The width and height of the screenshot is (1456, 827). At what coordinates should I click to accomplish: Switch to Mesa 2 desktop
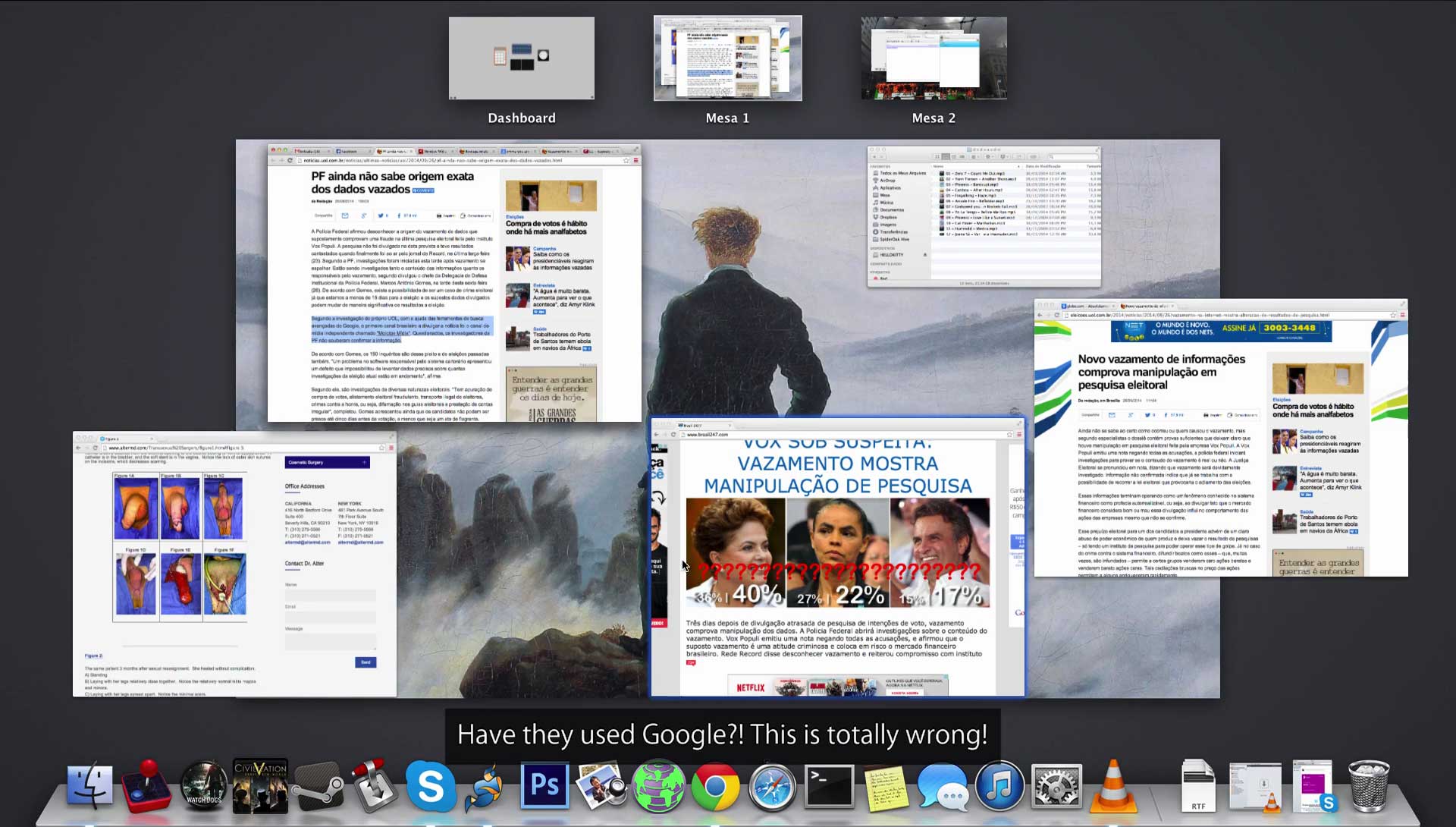pyautogui.click(x=934, y=59)
